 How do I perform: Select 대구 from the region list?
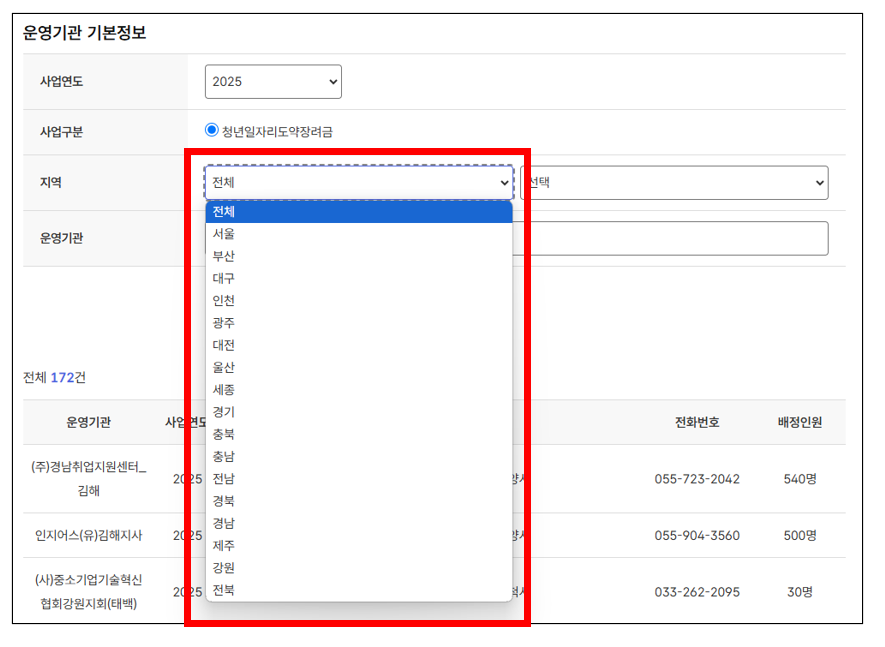coord(225,278)
